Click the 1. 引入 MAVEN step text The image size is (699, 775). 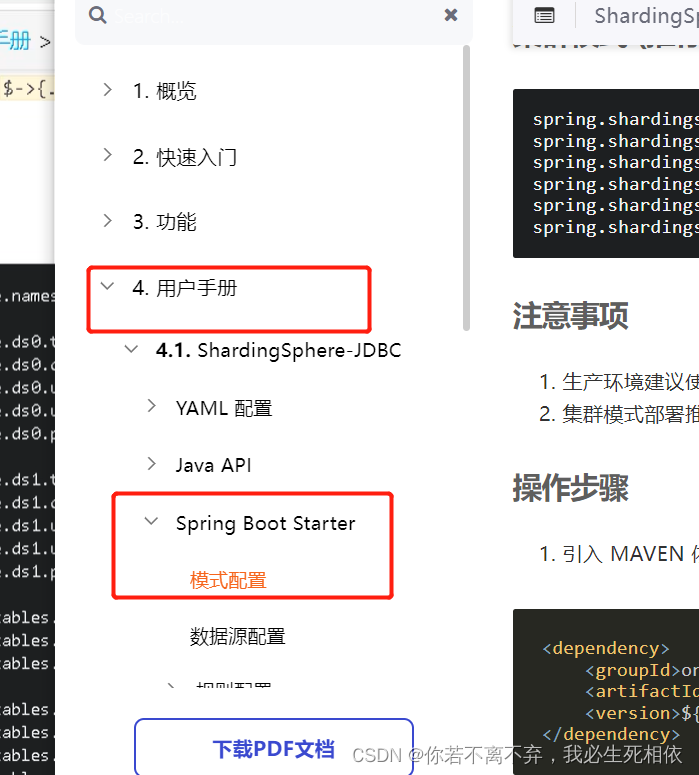click(x=619, y=554)
